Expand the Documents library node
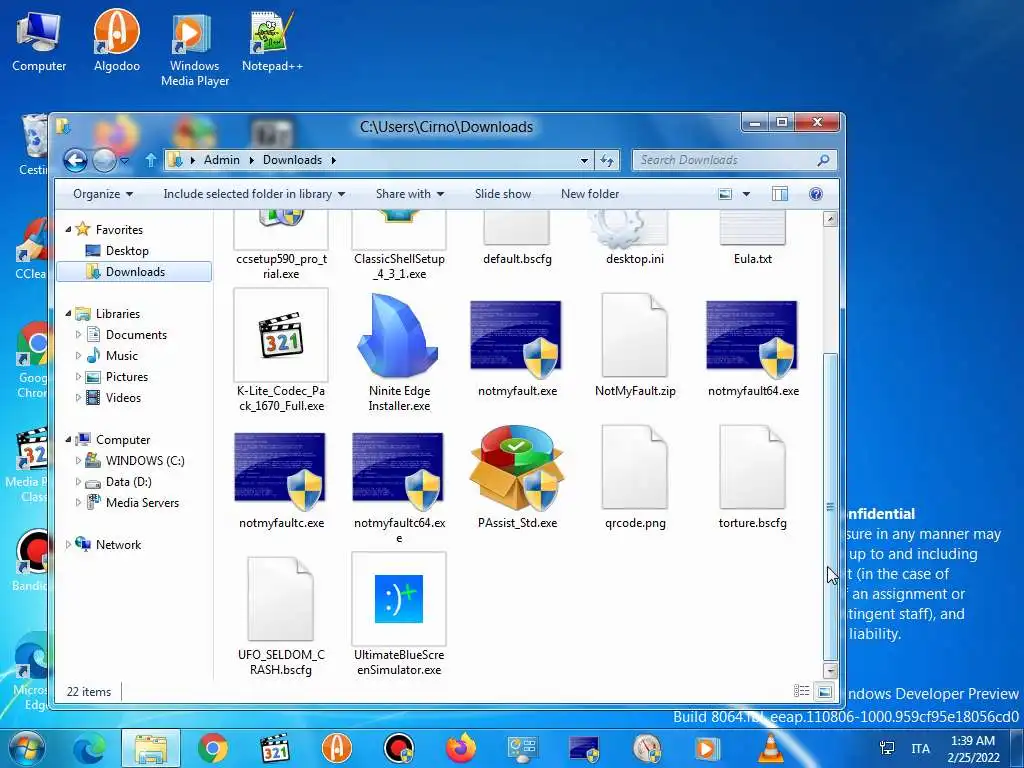This screenshot has height=768, width=1024. point(78,334)
